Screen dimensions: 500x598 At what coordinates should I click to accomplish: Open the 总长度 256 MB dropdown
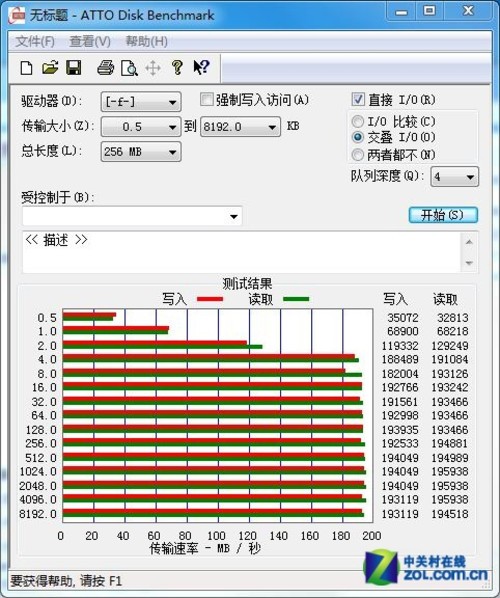[141, 152]
